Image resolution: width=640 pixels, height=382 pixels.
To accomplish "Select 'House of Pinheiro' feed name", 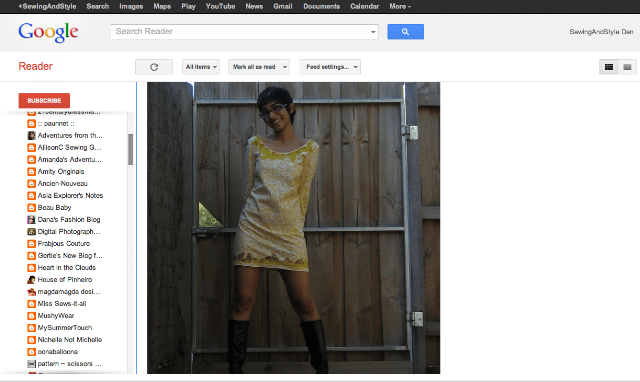I will 65,280.
